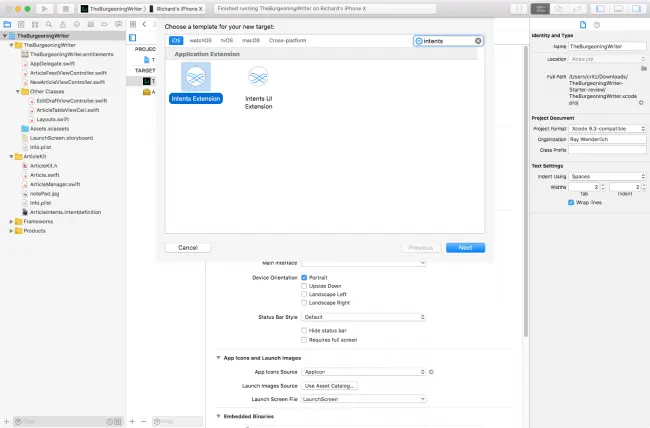This screenshot has height=428, width=650.
Task: Select the macOS platform tab
Action: 251,41
